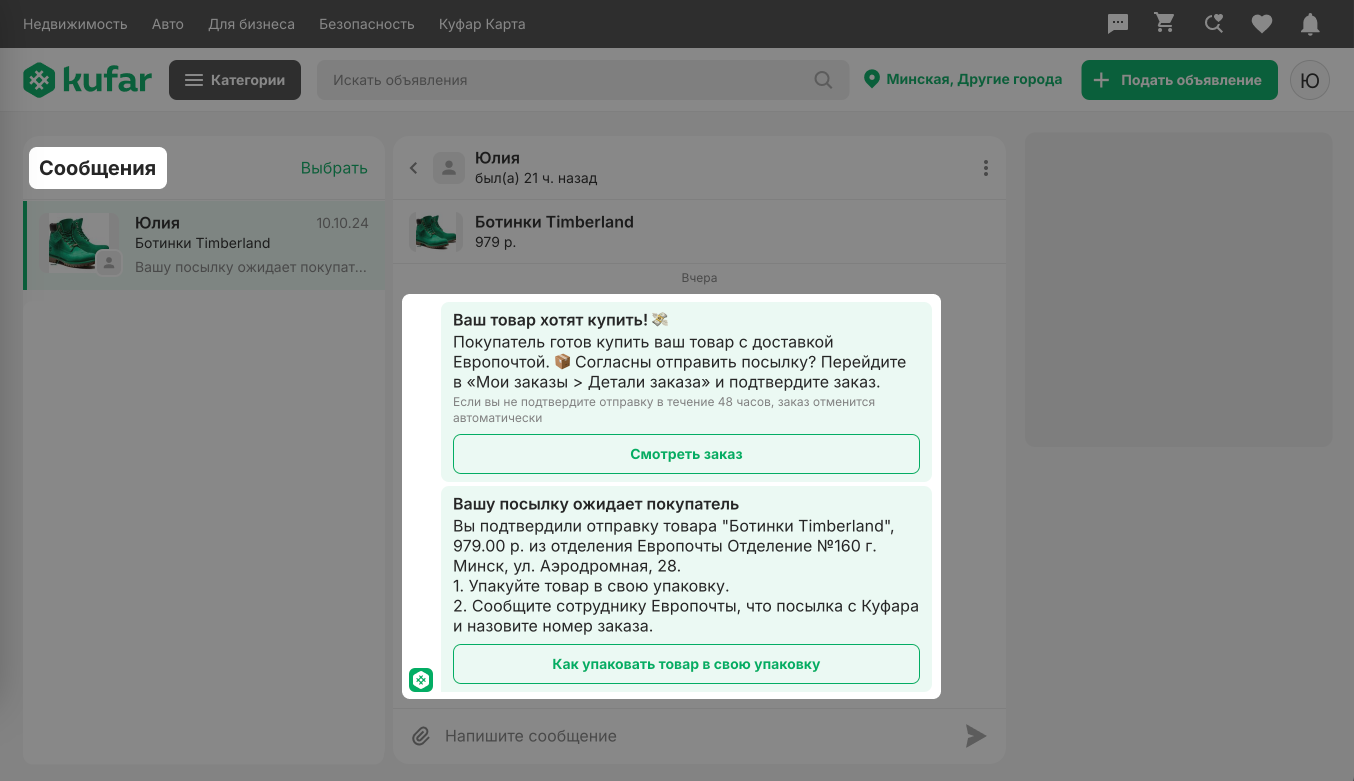
Task: Click the Вчера date separator
Action: tap(699, 277)
